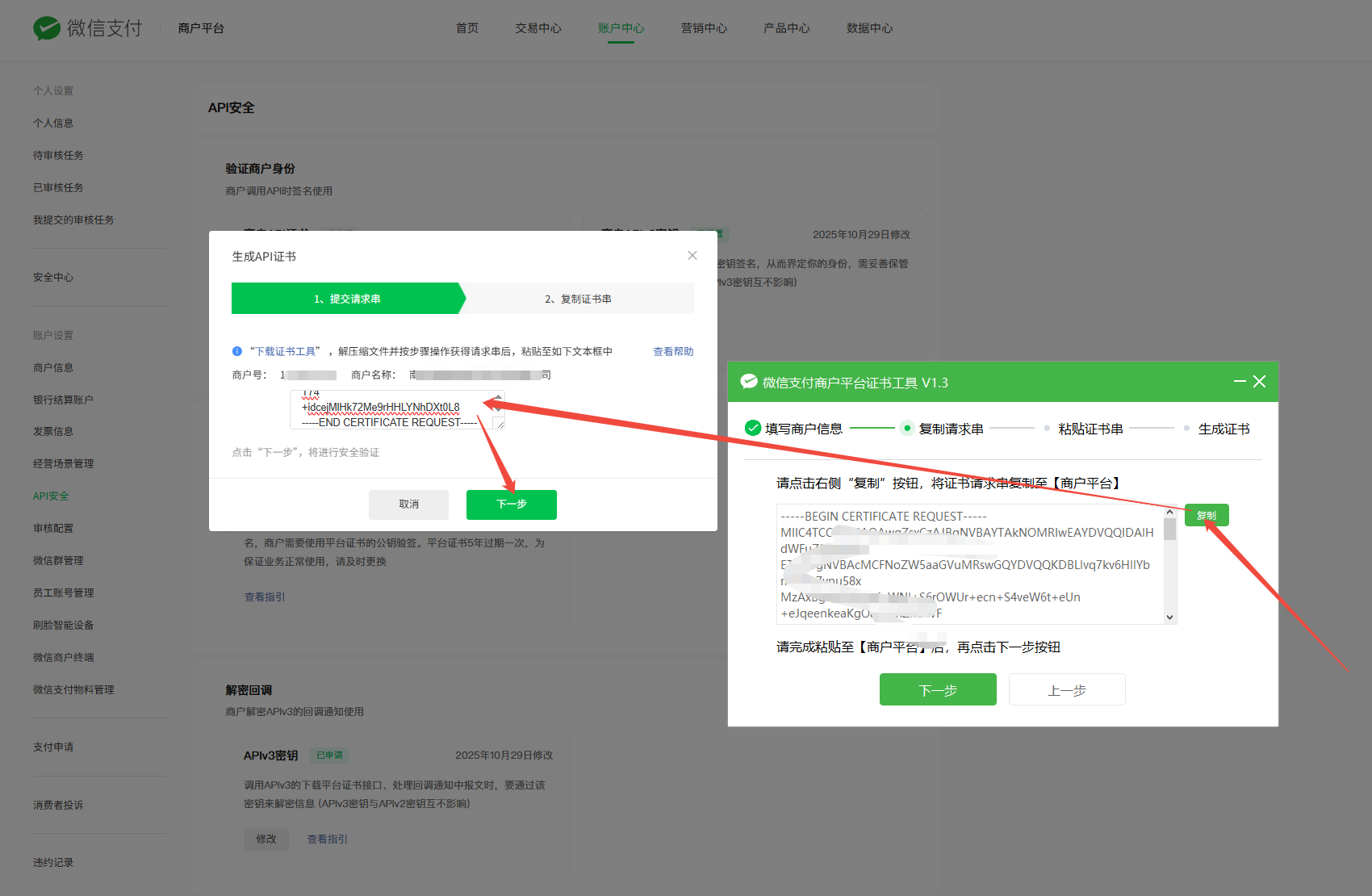Click the scroll-down arrow in certificate tool textbox
This screenshot has height=896, width=1372.
pyautogui.click(x=1169, y=618)
